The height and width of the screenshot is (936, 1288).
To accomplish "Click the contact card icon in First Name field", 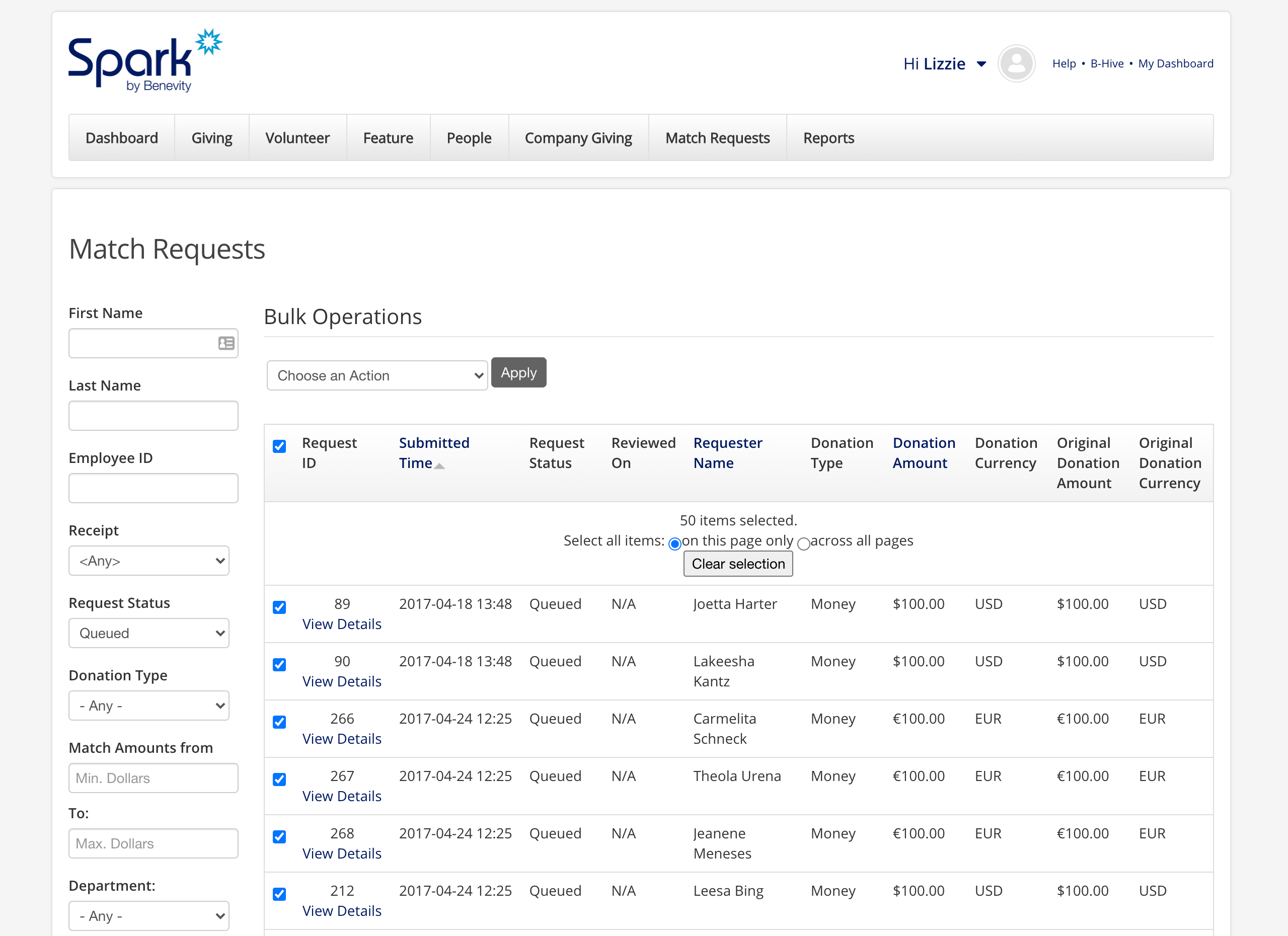I will (x=226, y=343).
